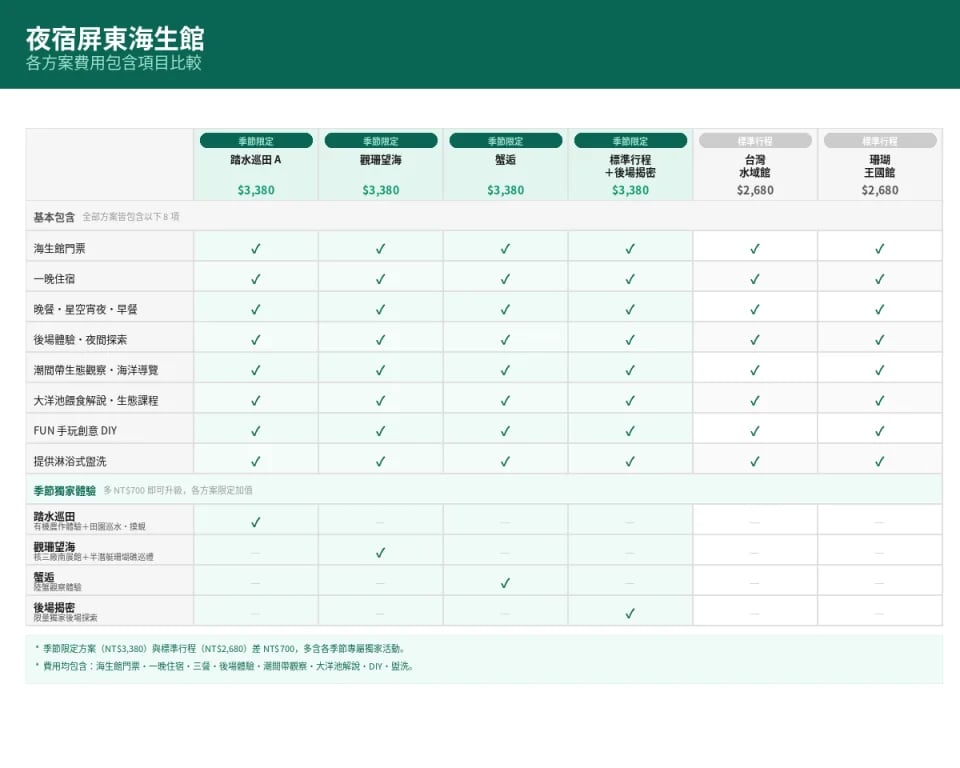Click the 踏水巡田 seasonal checkmark for 踏水巡田 A

(256, 522)
